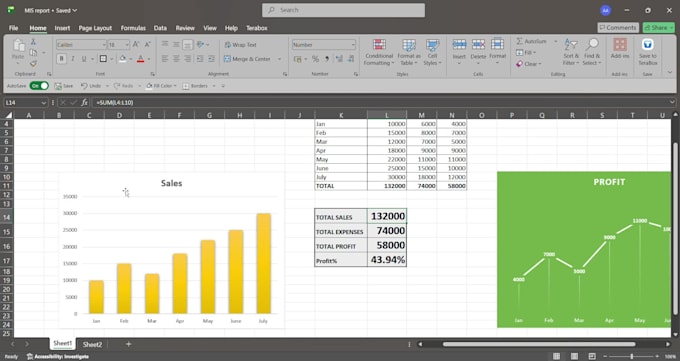Click the Share button

click(x=658, y=27)
